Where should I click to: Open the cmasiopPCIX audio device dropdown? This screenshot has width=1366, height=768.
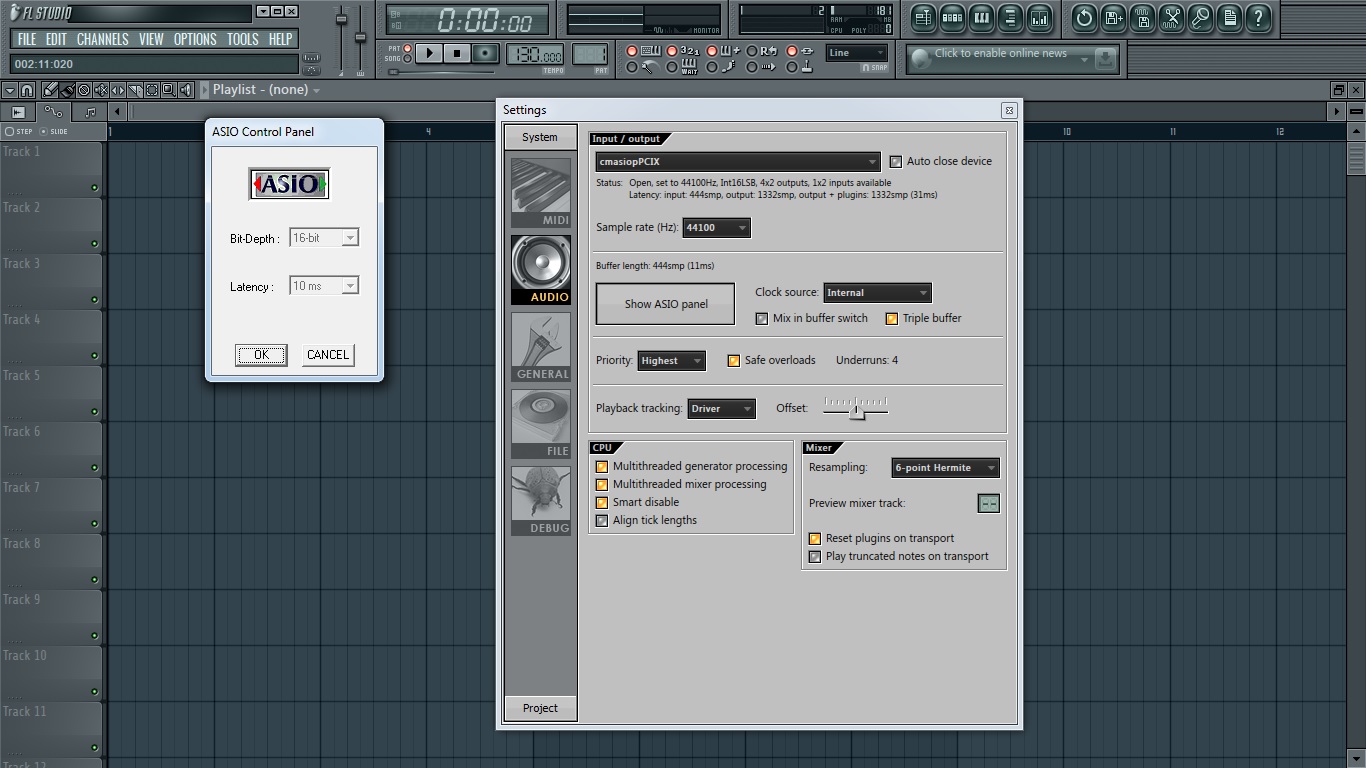[738, 161]
